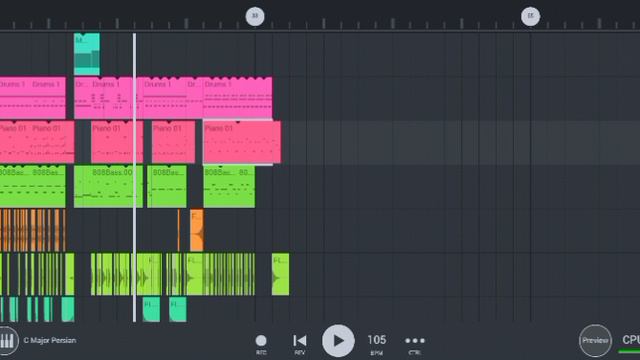The height and width of the screenshot is (360, 640).
Task: Select the wide orange clip labeled F
Action: (196, 230)
